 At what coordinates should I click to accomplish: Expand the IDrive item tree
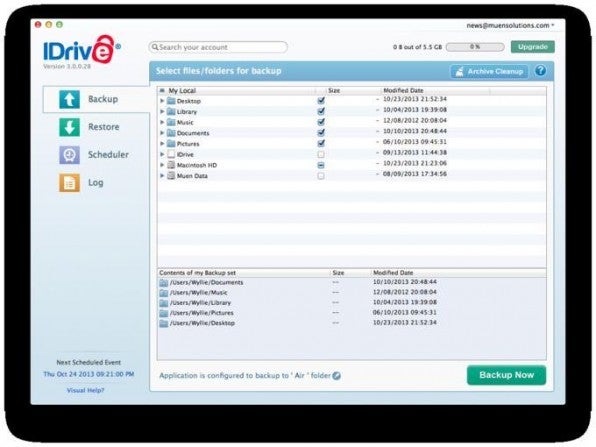coord(162,154)
